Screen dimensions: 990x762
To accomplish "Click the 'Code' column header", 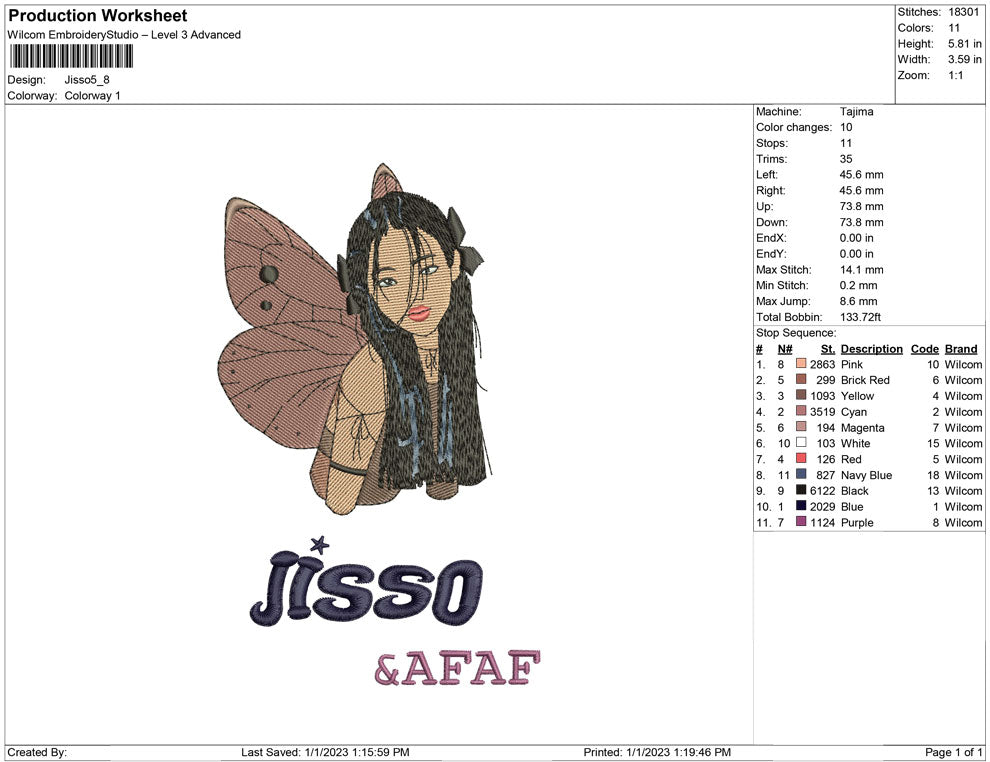I will pyautogui.click(x=924, y=349).
